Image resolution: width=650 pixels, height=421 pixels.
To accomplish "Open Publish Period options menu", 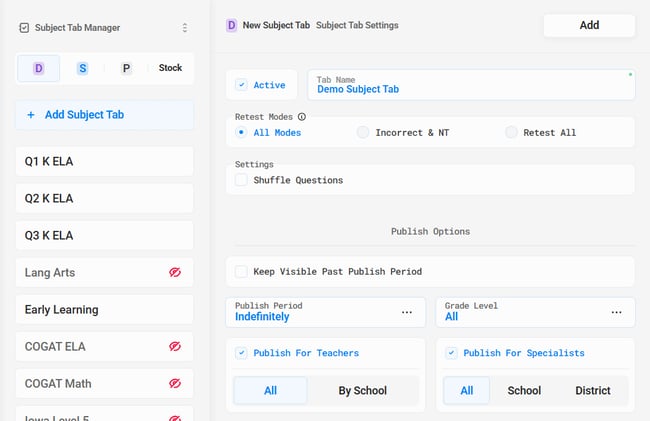I will click(407, 312).
